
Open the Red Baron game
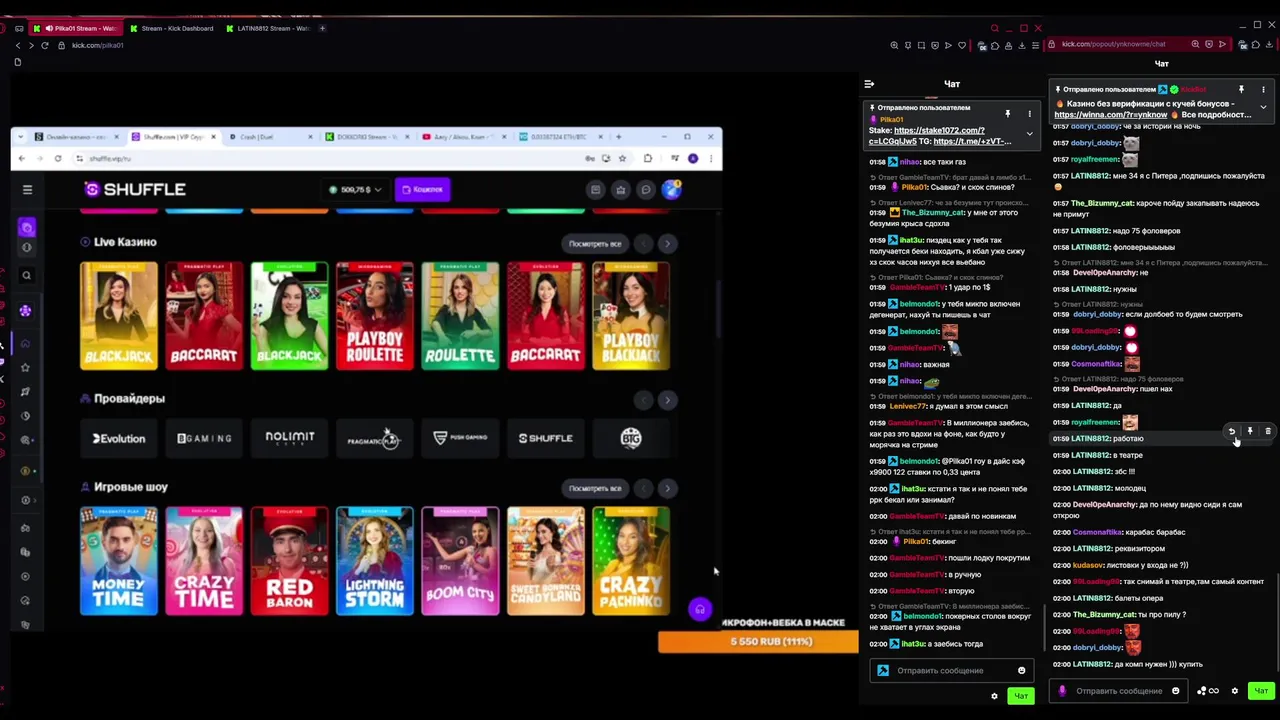290,561
